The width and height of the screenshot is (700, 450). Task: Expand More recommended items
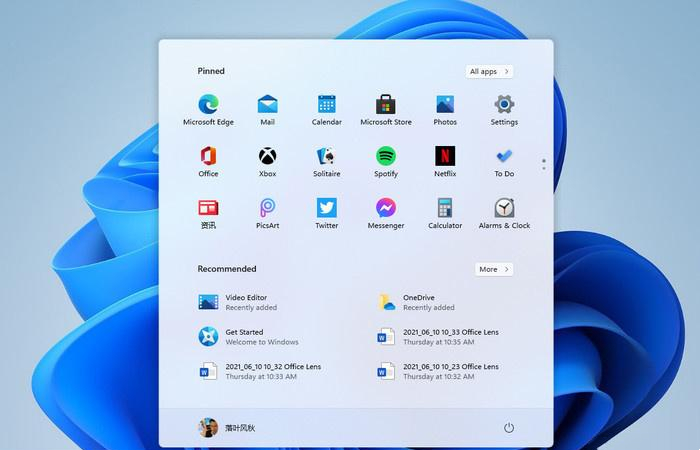[x=494, y=269]
